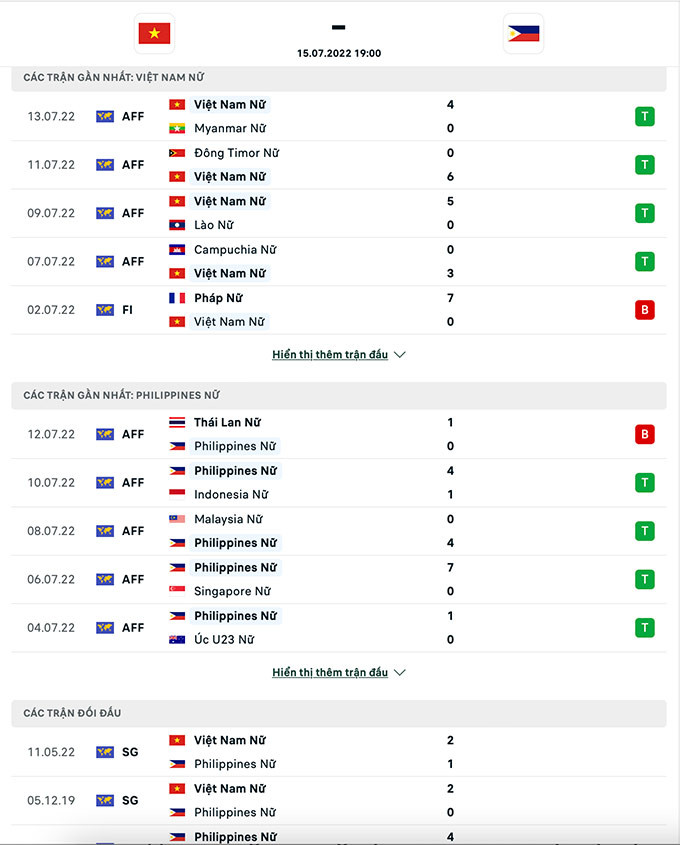Click the green T badge for Singapore match

[645, 579]
